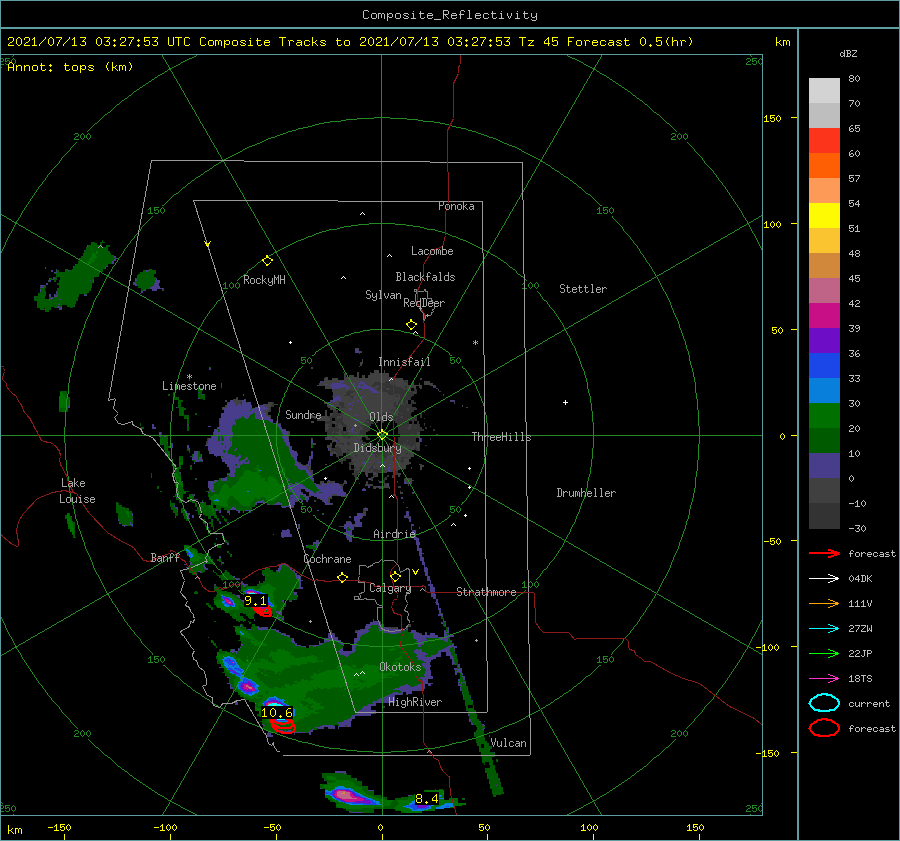Click the Cochrane town label
Screen dimensions: 900x841
pos(327,559)
